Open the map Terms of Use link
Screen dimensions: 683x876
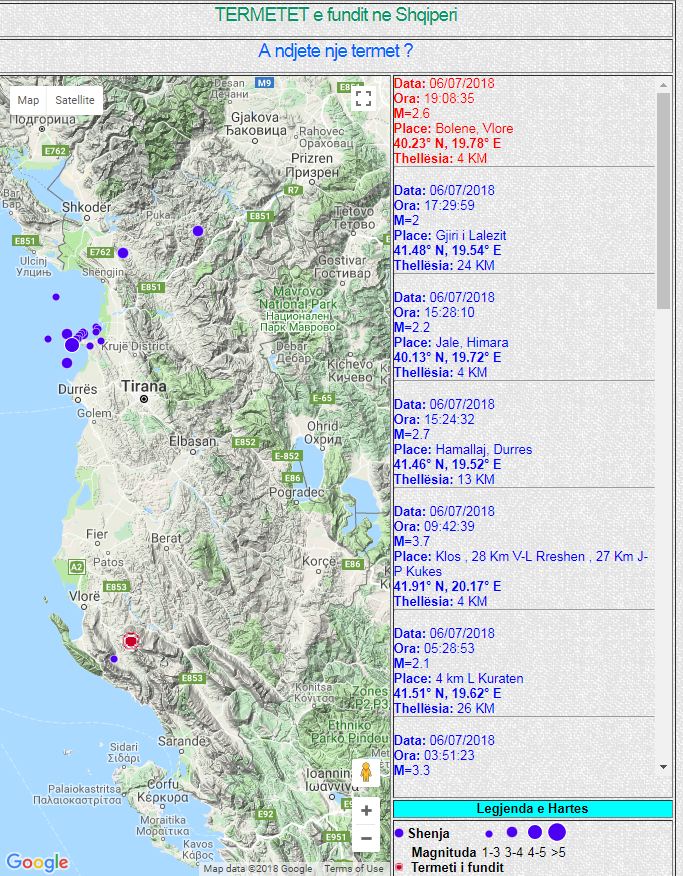coord(353,869)
